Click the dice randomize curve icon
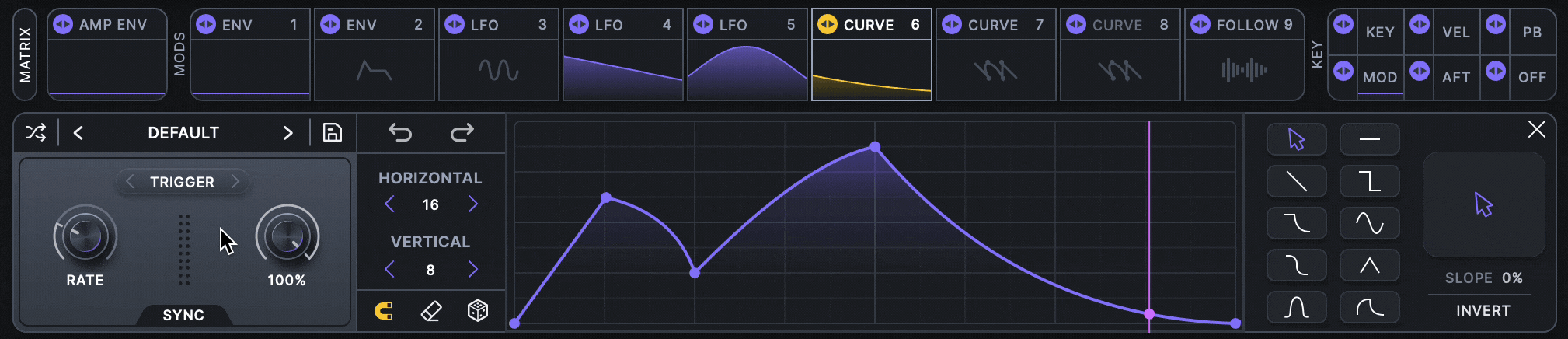Image resolution: width=1568 pixels, height=339 pixels. tap(478, 311)
